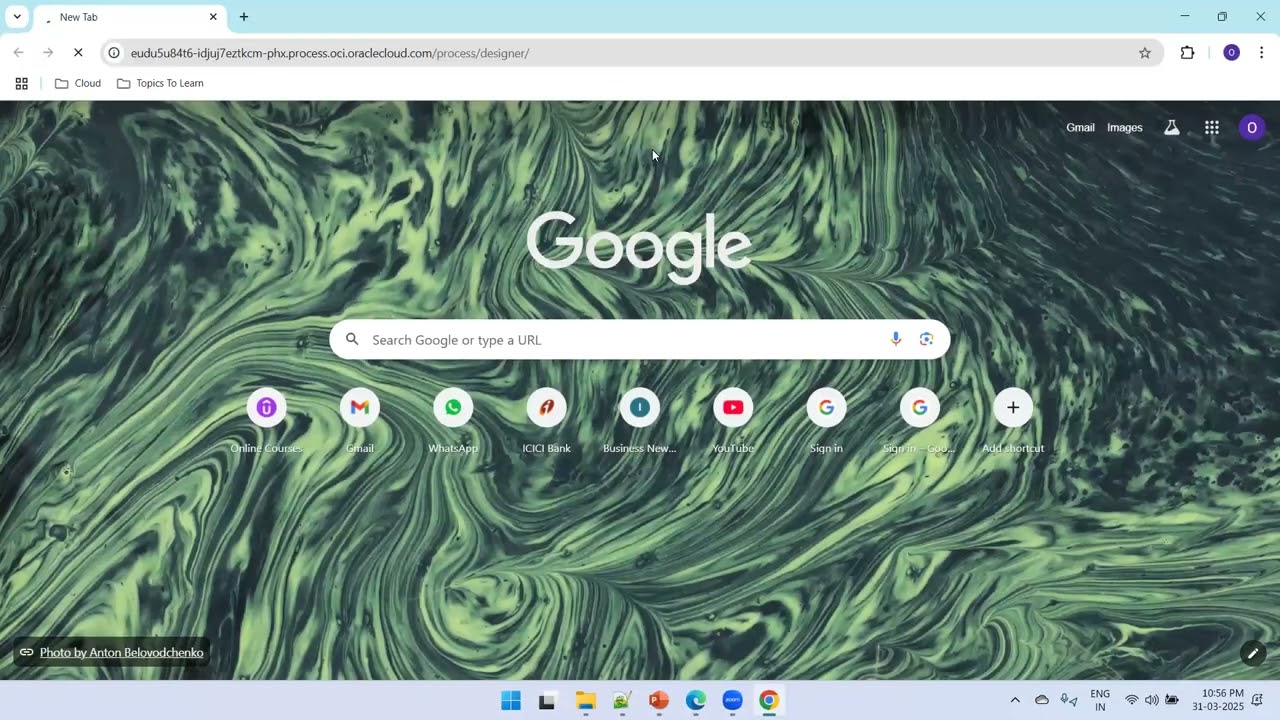Open Zoom from the taskbar
The height and width of the screenshot is (720, 1280).
(x=732, y=701)
